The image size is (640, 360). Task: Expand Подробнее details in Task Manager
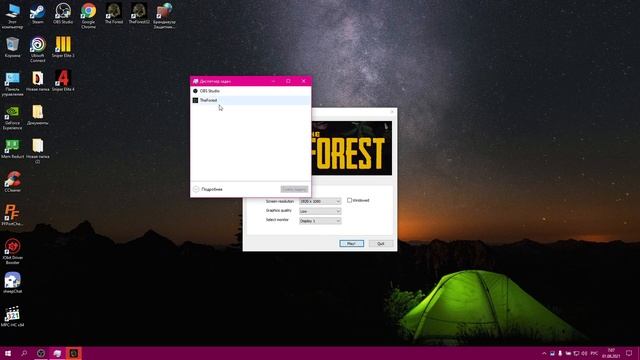(x=208, y=189)
